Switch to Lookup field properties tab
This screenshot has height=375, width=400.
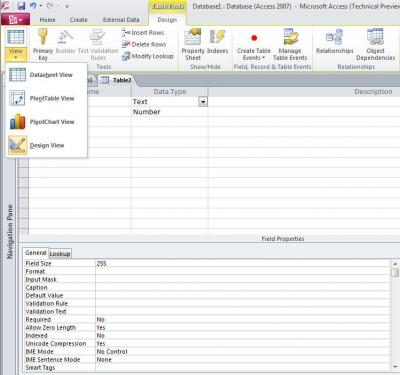click(60, 254)
